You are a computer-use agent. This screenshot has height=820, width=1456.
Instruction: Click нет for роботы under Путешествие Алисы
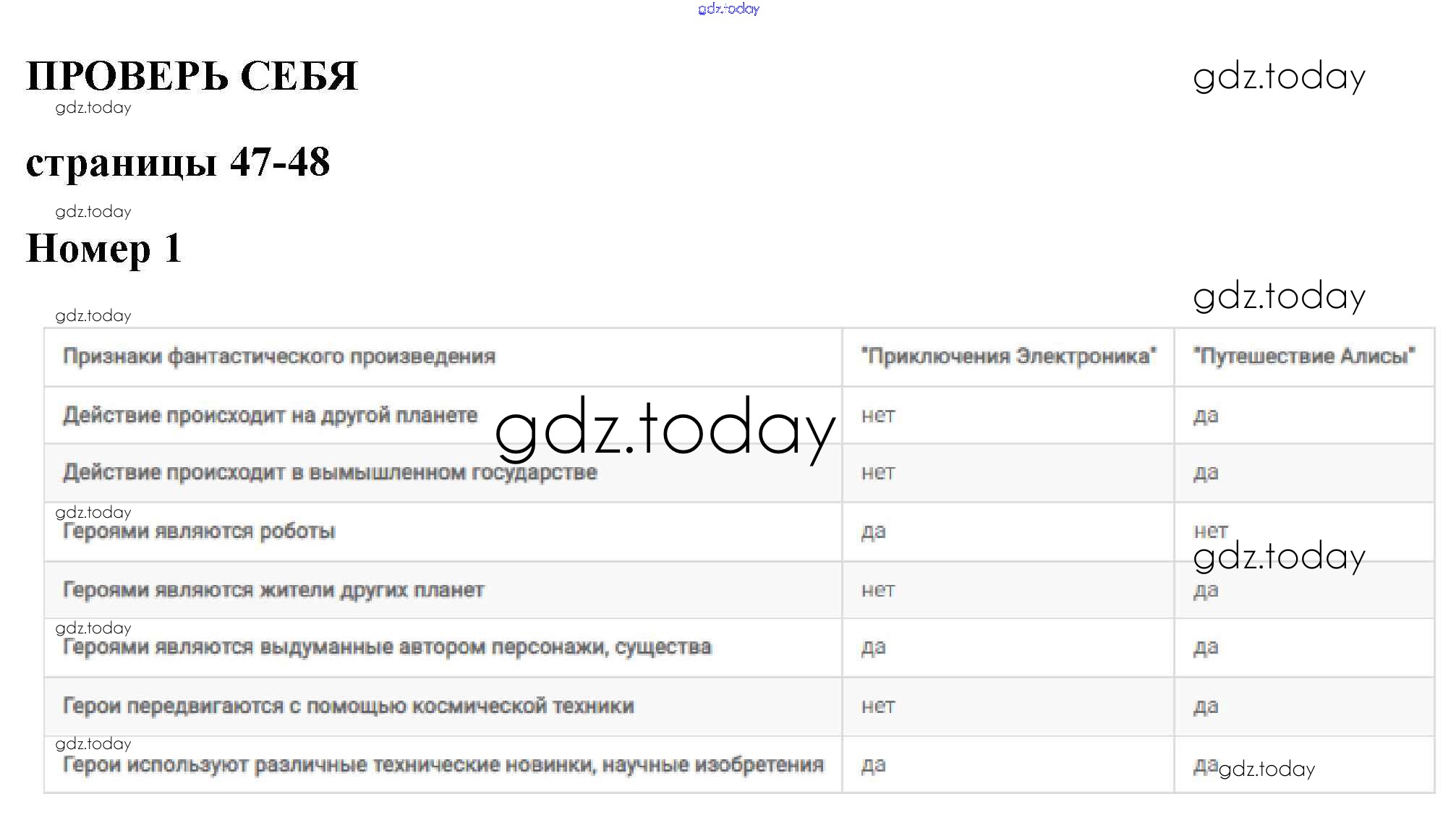click(1210, 531)
